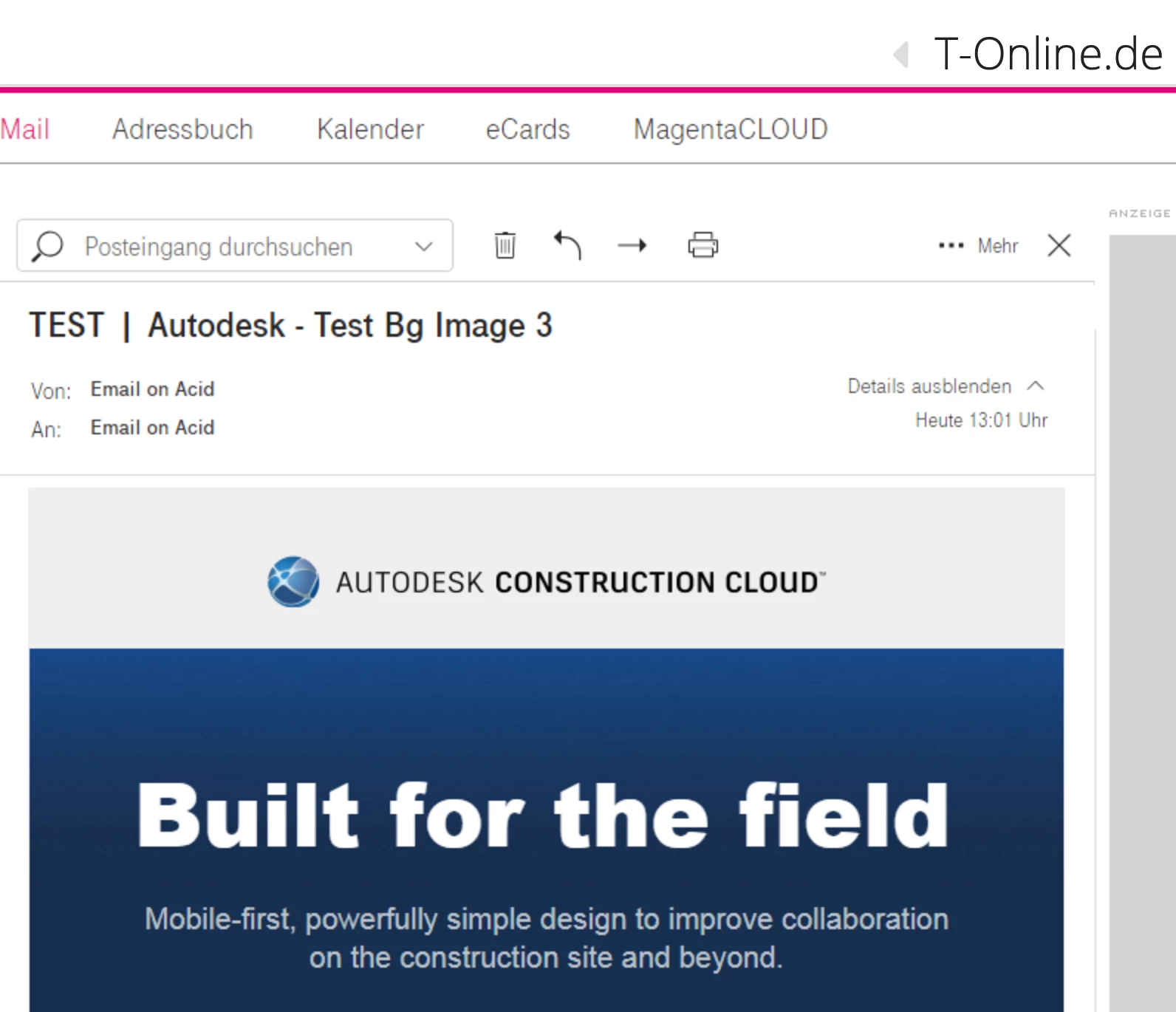1176x1012 pixels.
Task: Print the email with printer icon
Action: tap(702, 245)
